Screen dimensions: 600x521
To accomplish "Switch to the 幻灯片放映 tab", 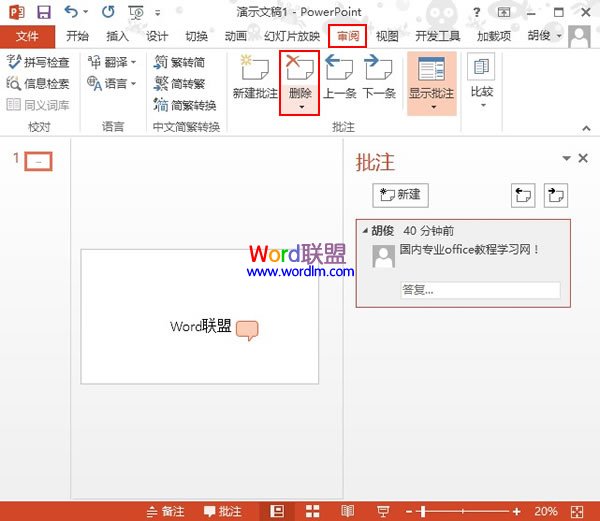I will (292, 36).
